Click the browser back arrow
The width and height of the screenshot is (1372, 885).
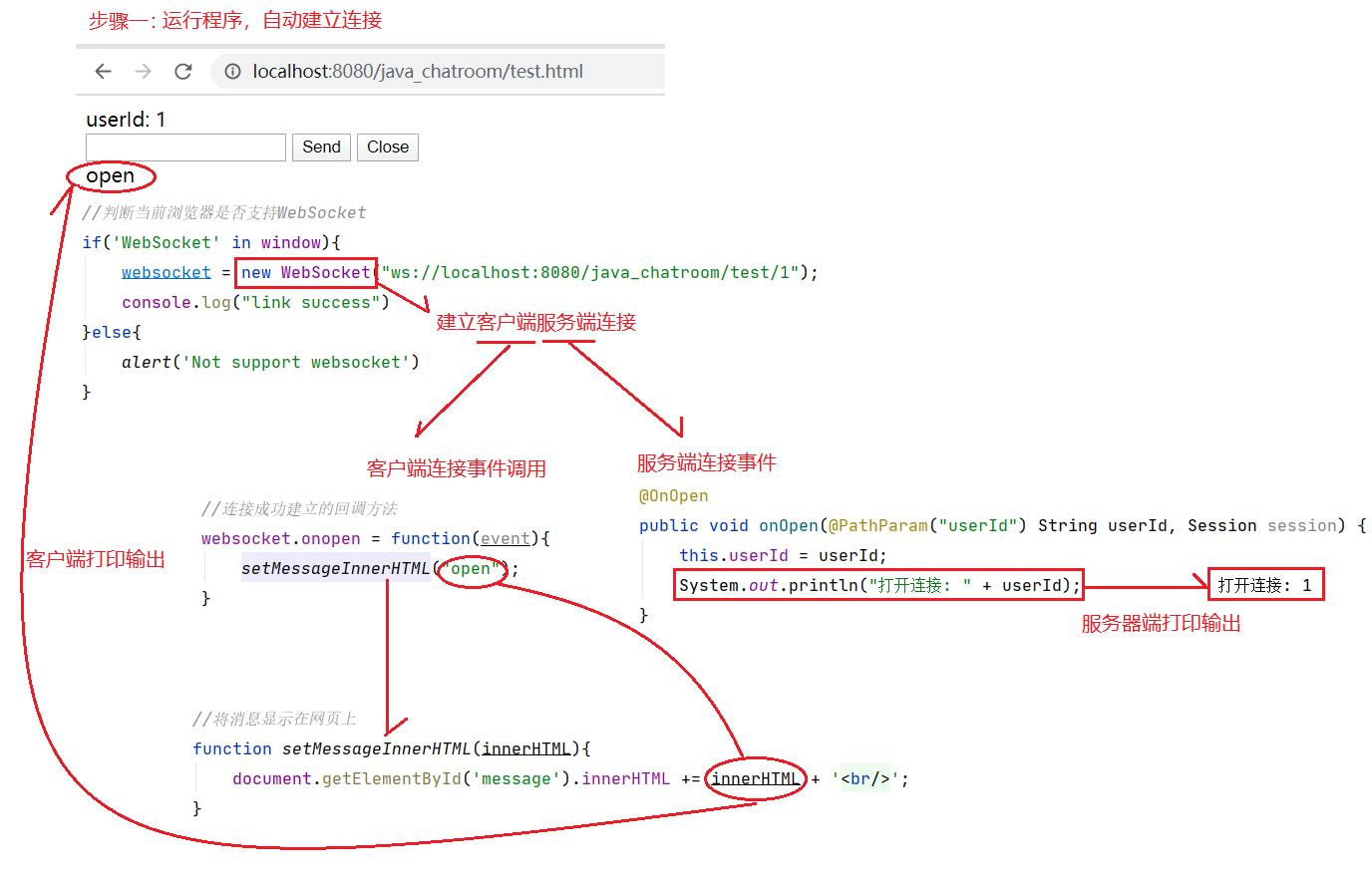[x=103, y=71]
